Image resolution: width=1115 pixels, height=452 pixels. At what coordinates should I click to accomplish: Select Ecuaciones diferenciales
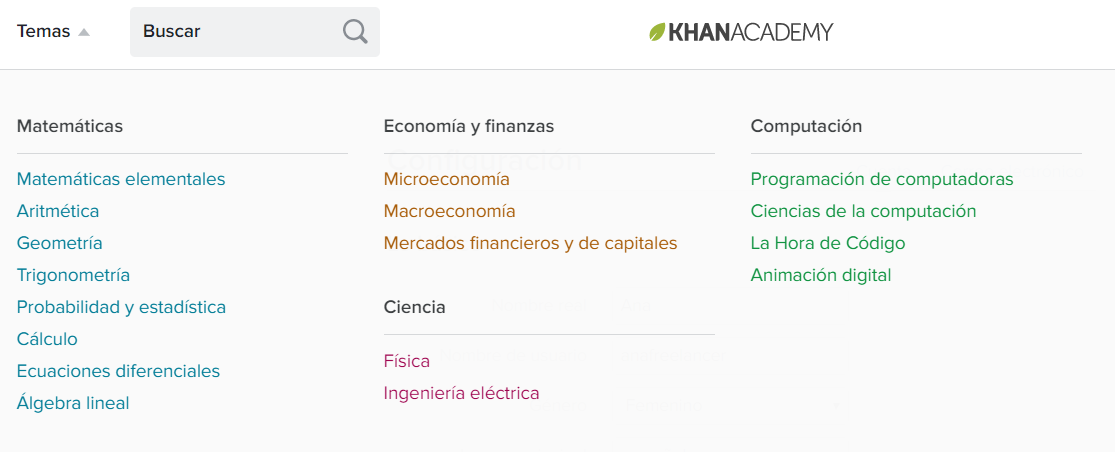tap(119, 371)
